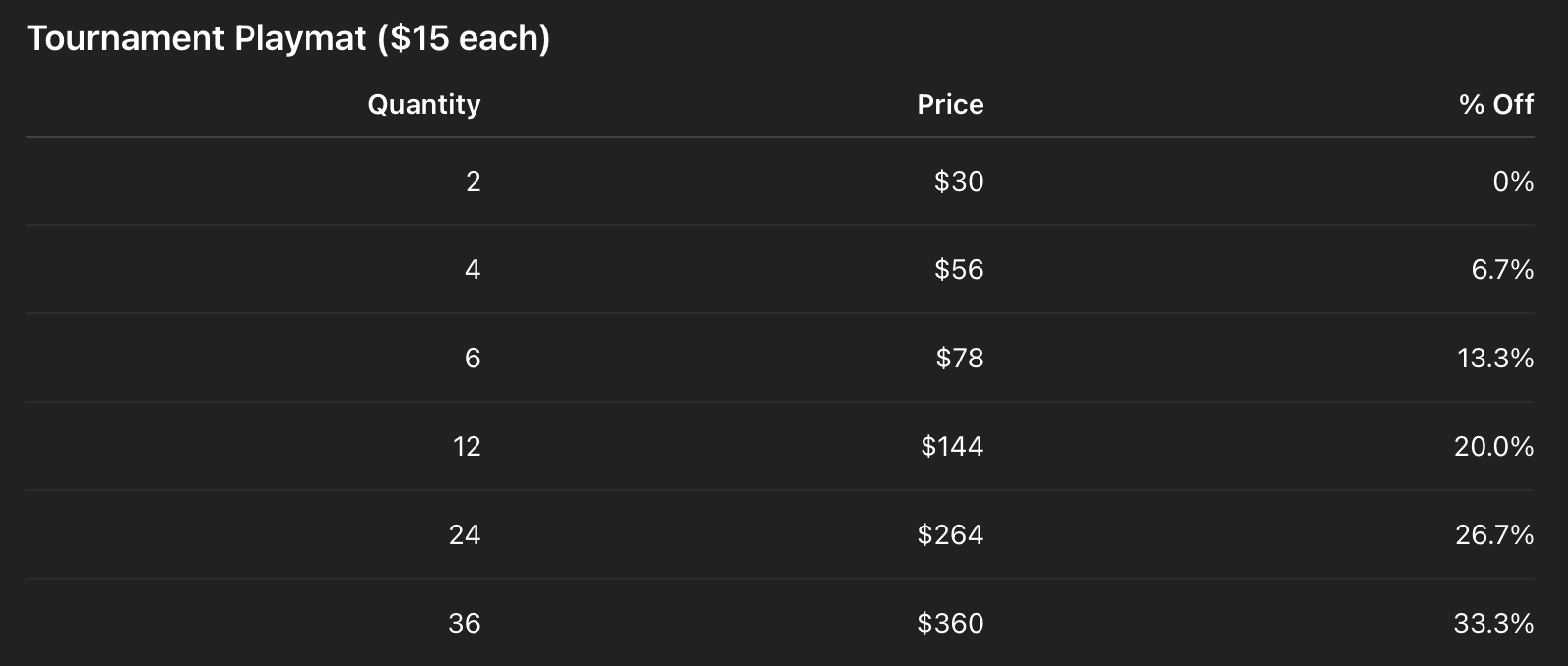The width and height of the screenshot is (1568, 666).
Task: Click the quantity 2 cell
Action: click(x=473, y=181)
